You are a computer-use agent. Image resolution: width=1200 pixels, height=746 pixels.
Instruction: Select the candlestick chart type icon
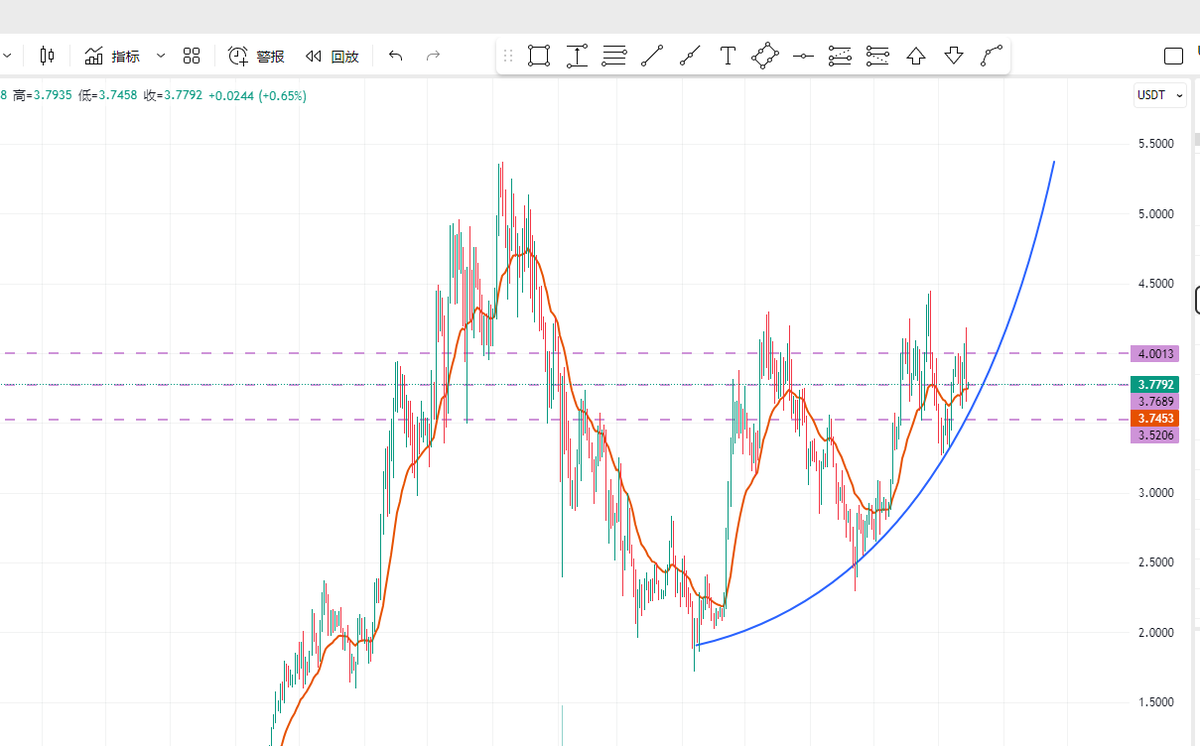pos(46,56)
